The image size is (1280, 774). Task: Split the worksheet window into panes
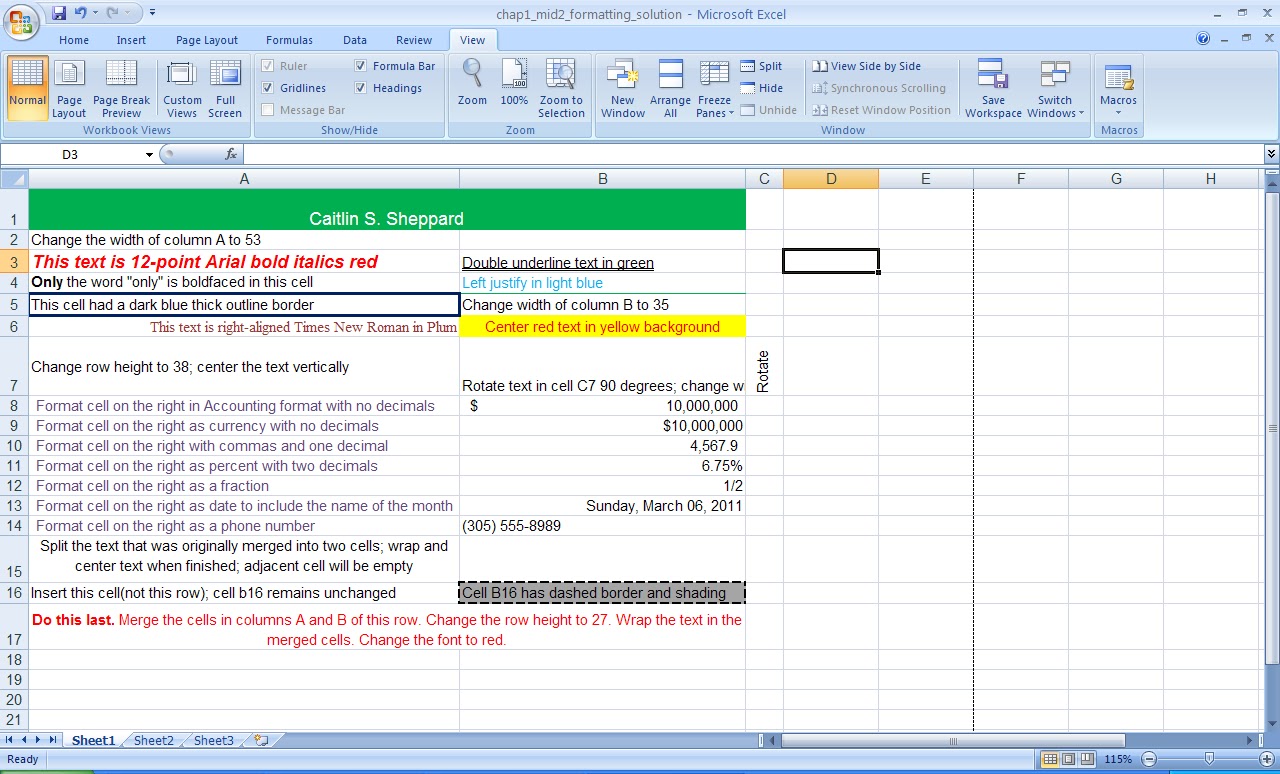pos(762,66)
